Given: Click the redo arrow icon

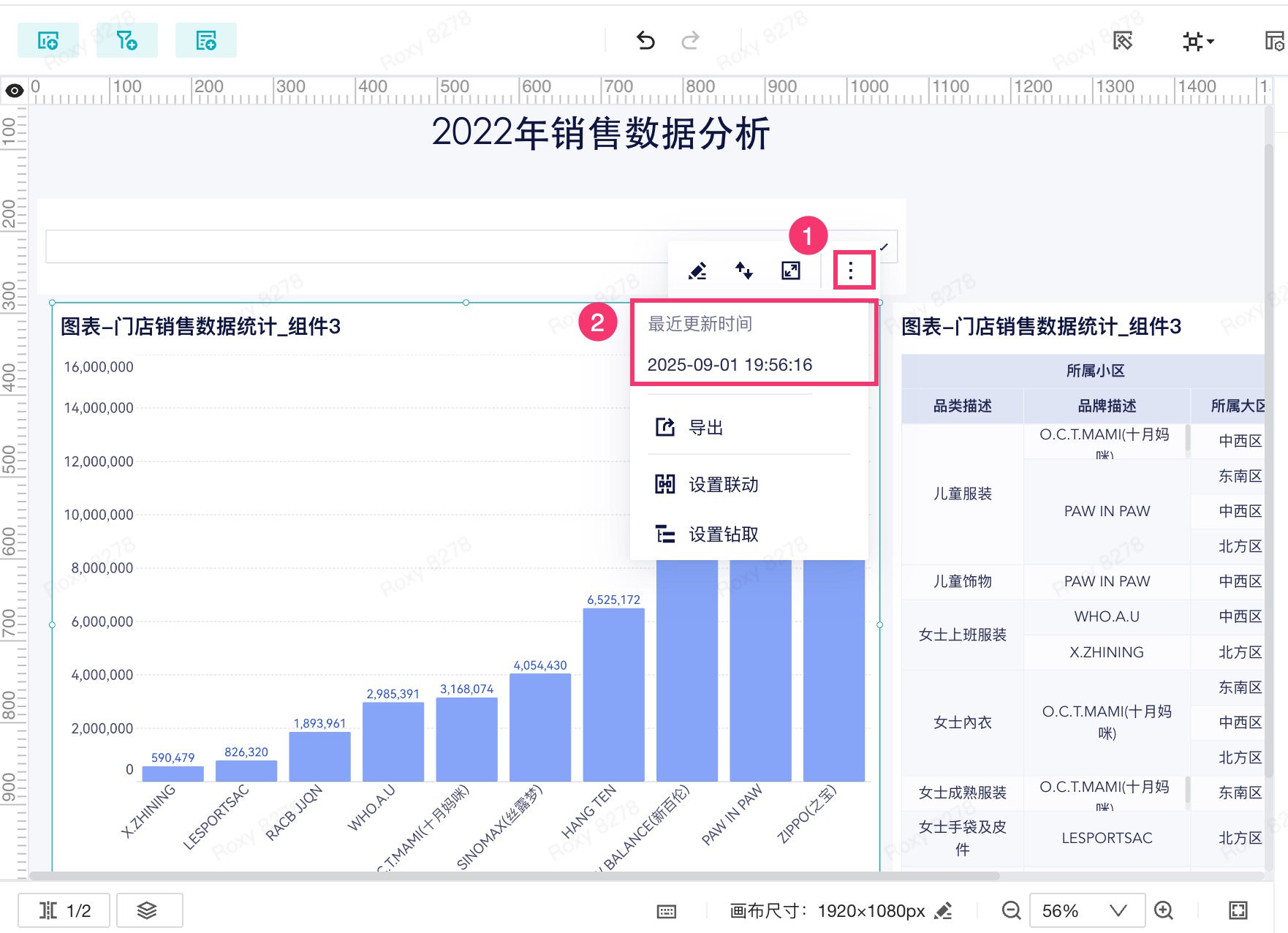Looking at the screenshot, I should [x=690, y=40].
